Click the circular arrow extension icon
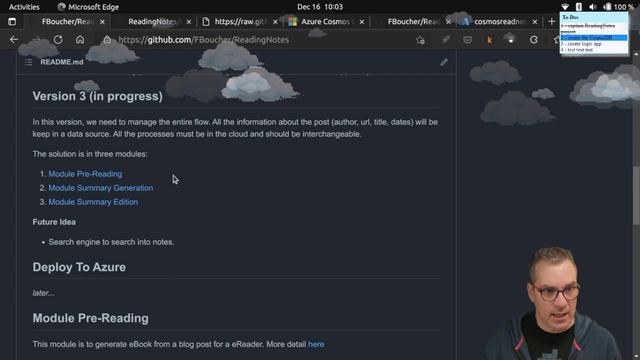Screen dimensions: 640x360 [x=533, y=40]
